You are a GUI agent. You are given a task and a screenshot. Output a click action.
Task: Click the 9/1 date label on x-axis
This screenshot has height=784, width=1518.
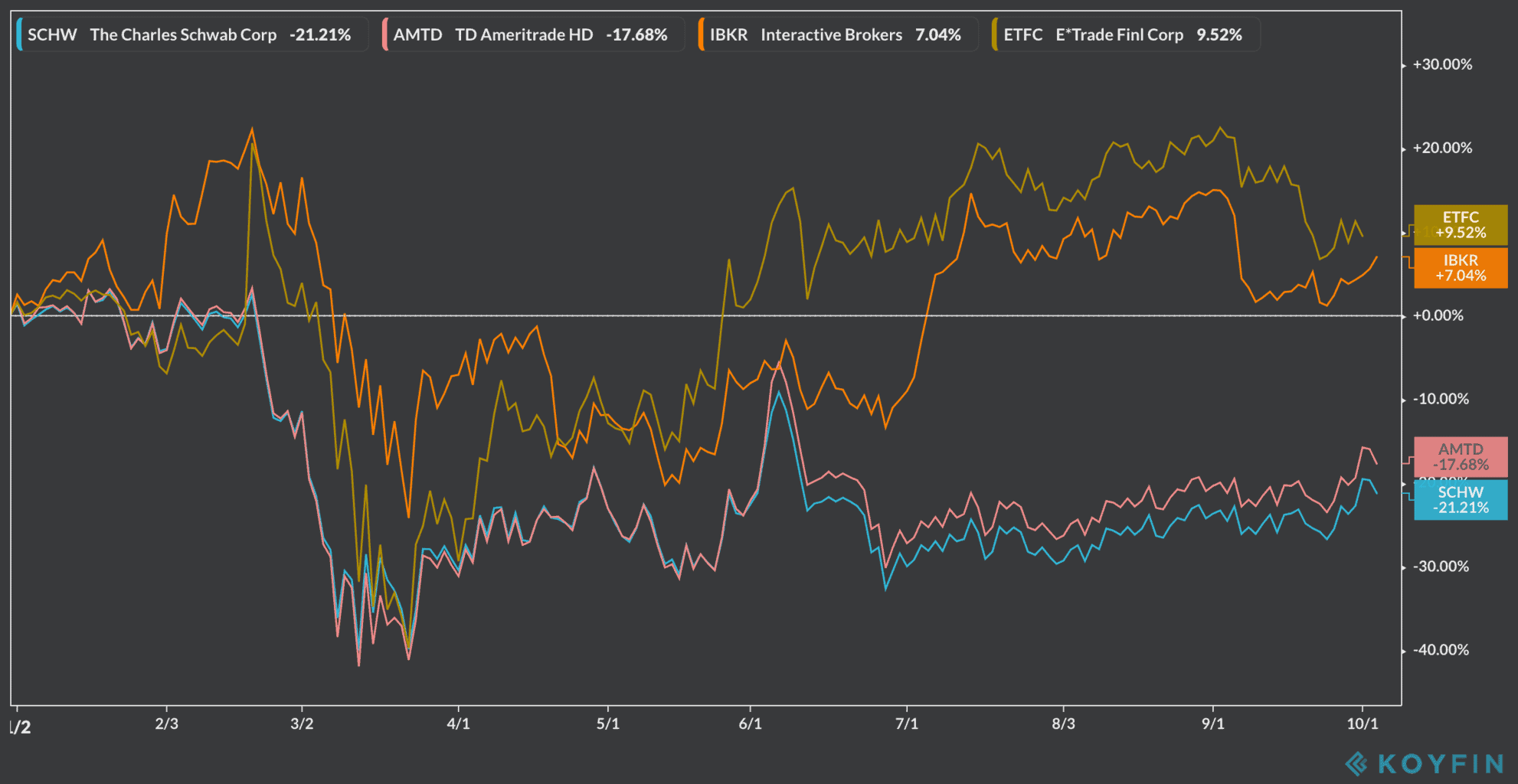[1213, 724]
